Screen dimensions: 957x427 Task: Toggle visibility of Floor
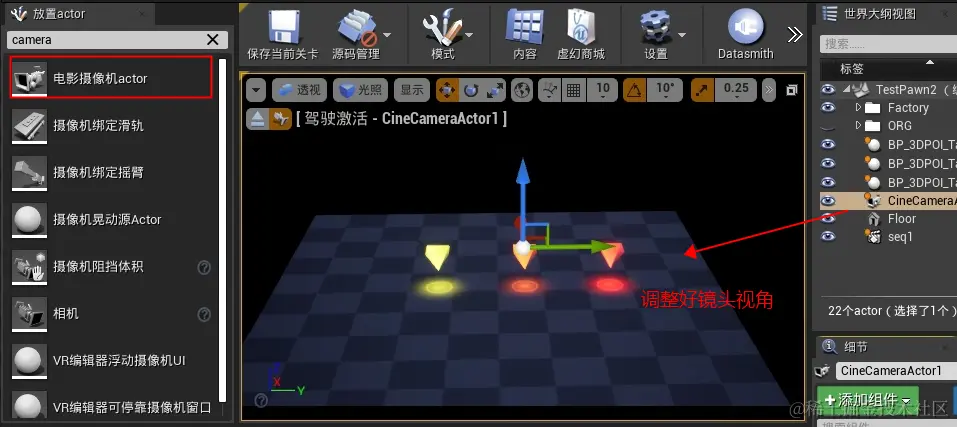point(828,218)
